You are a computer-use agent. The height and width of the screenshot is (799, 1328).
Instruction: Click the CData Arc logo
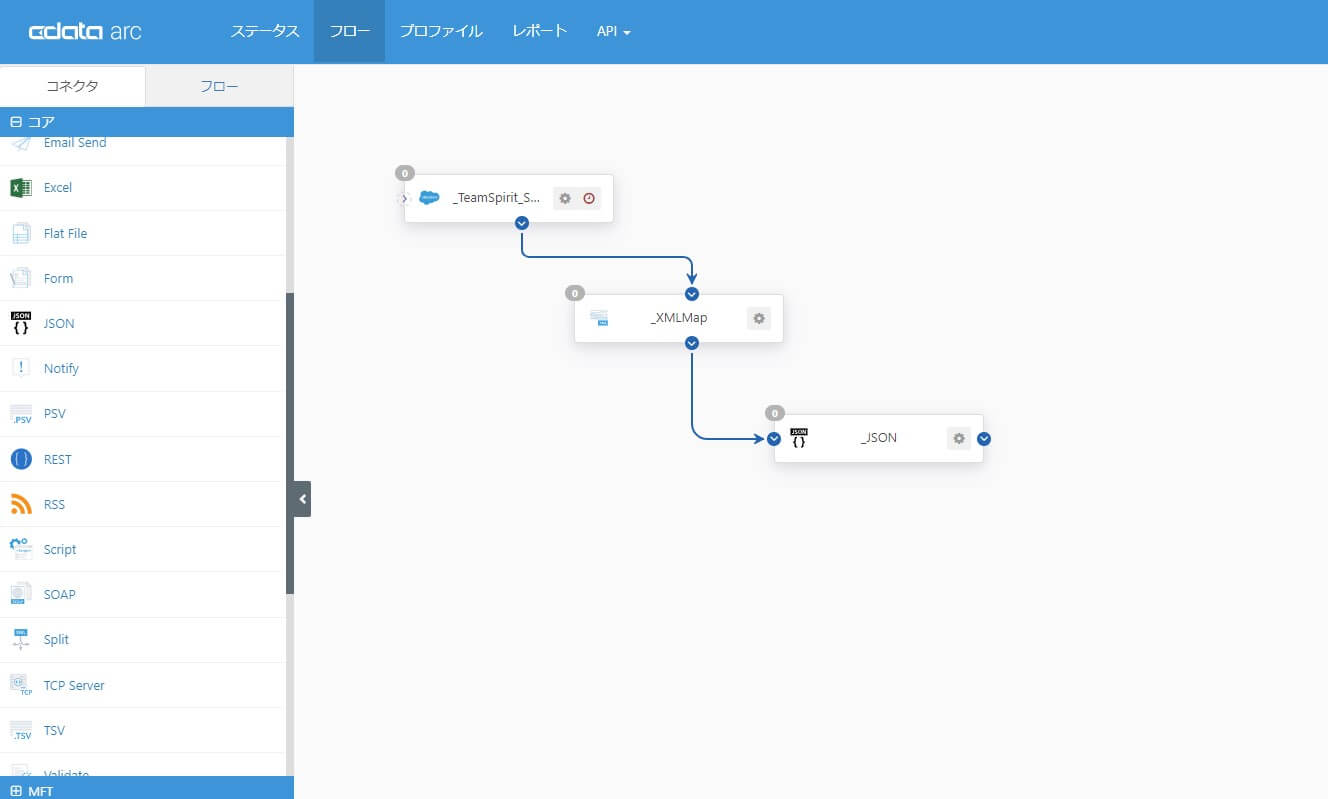[x=85, y=31]
